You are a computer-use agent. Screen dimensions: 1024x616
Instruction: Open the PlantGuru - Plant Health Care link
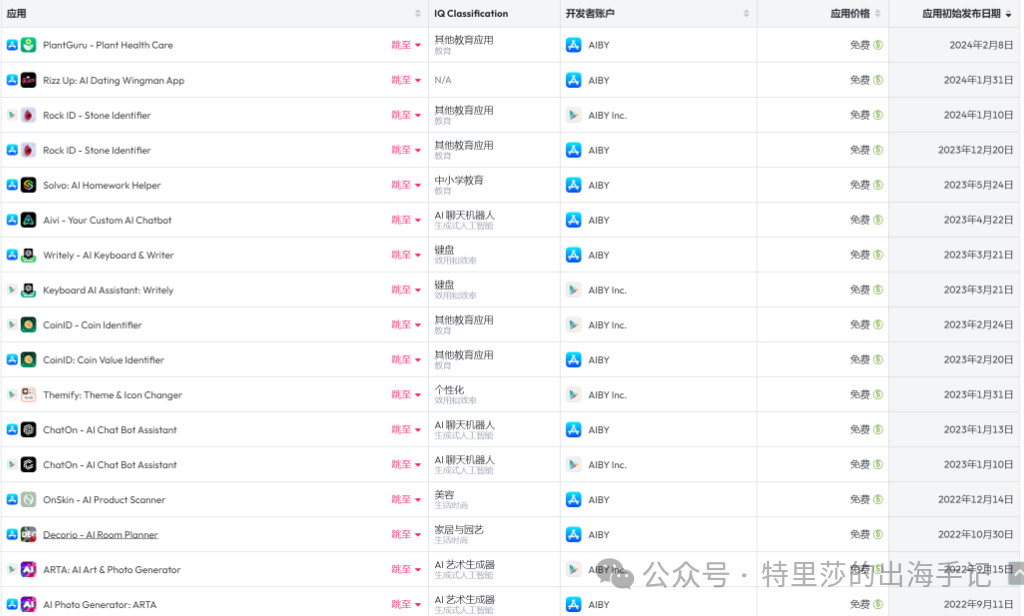pos(108,45)
